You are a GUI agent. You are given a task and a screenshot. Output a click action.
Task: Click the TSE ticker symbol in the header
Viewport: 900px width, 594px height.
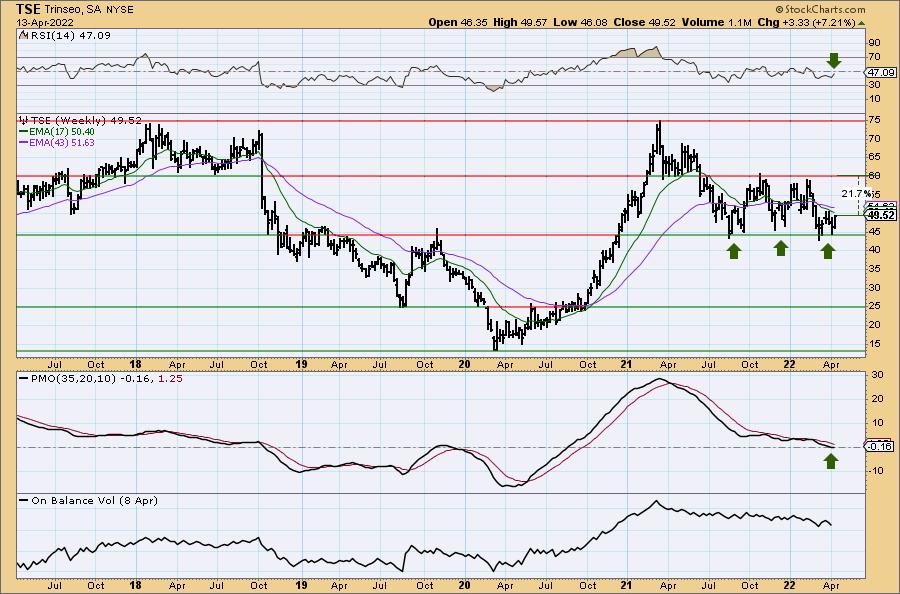[28, 9]
